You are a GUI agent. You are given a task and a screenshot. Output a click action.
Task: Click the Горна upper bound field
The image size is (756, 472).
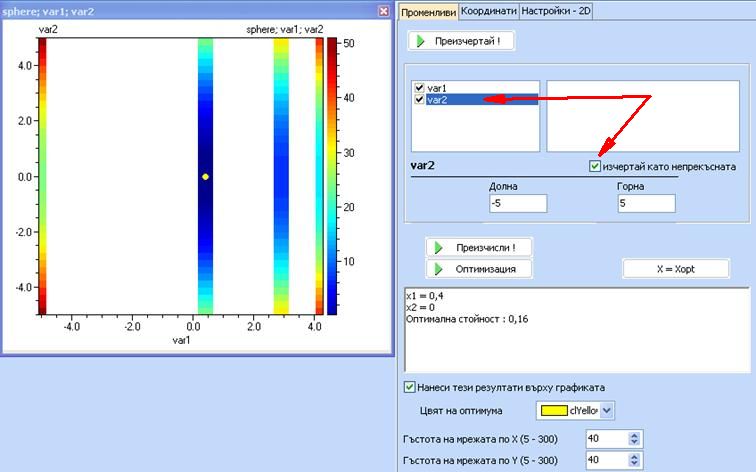coord(646,204)
